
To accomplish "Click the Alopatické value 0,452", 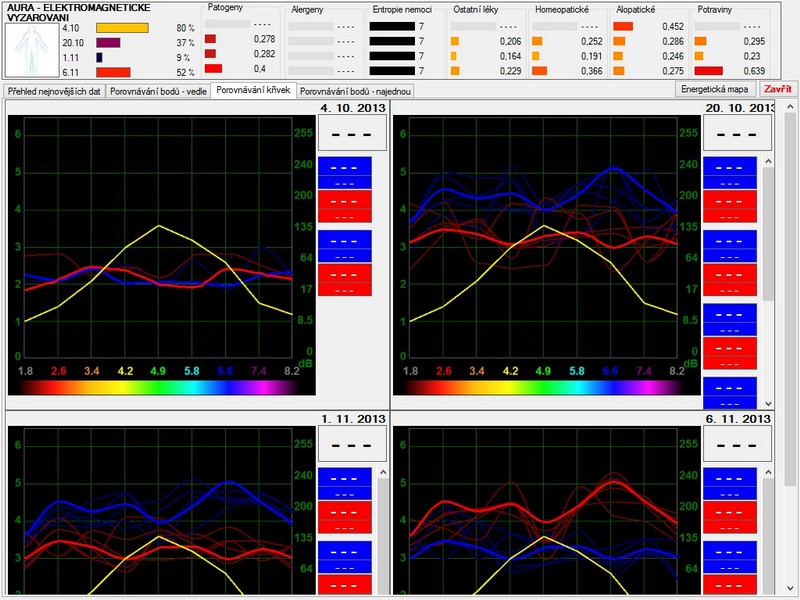I will pos(673,27).
